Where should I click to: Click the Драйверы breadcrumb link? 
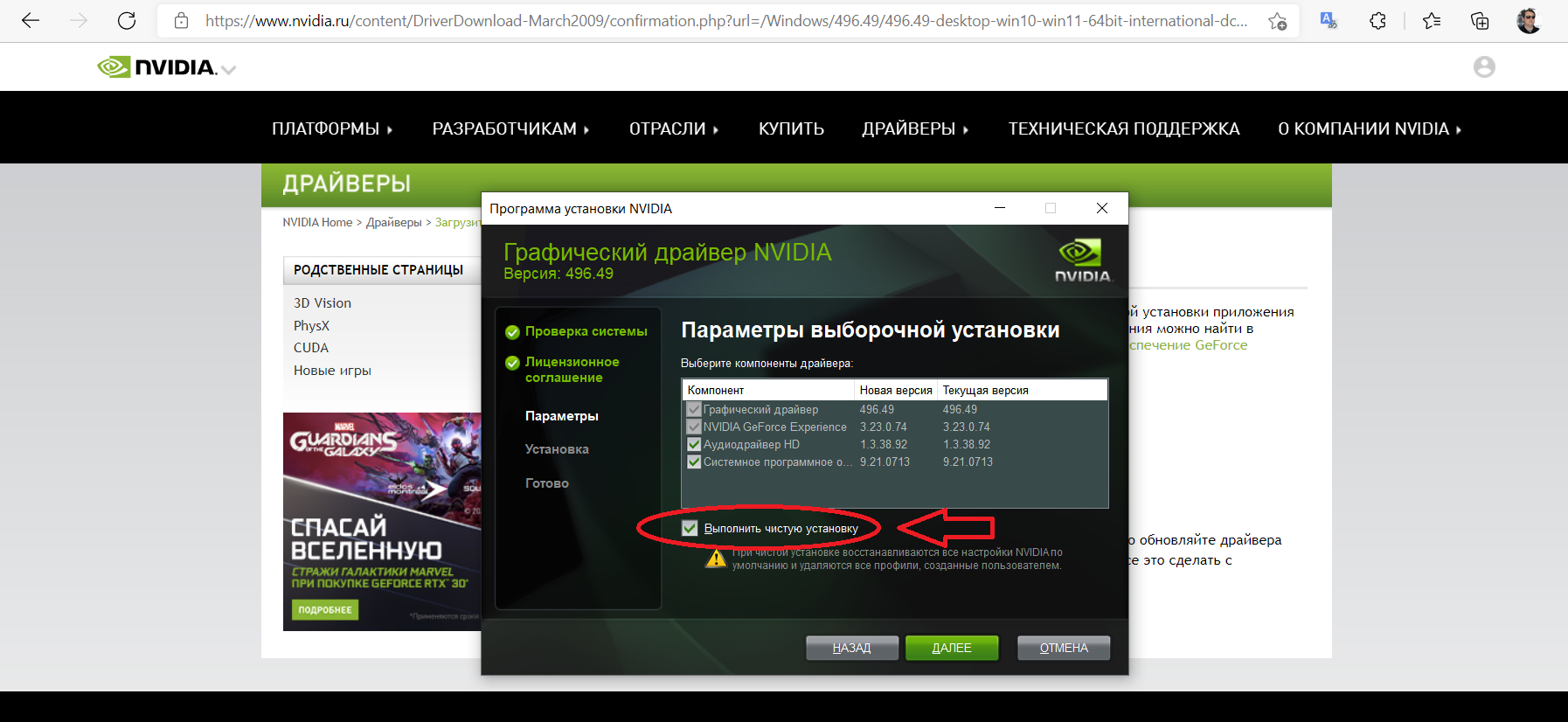pos(394,222)
